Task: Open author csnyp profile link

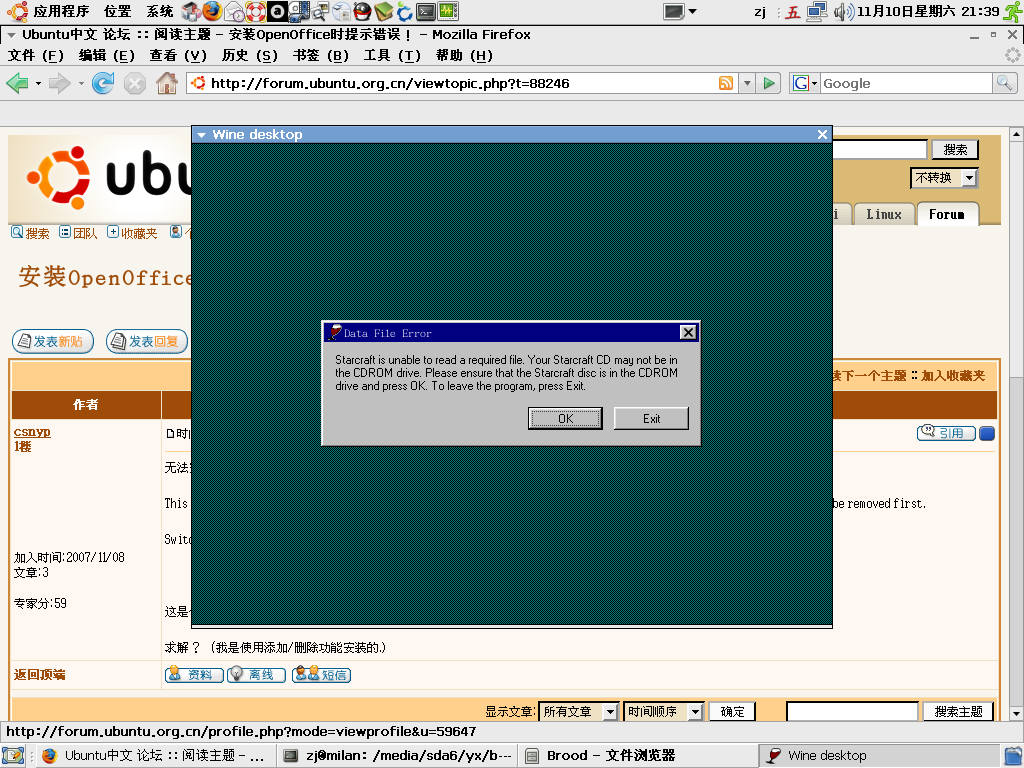Action: [32, 432]
